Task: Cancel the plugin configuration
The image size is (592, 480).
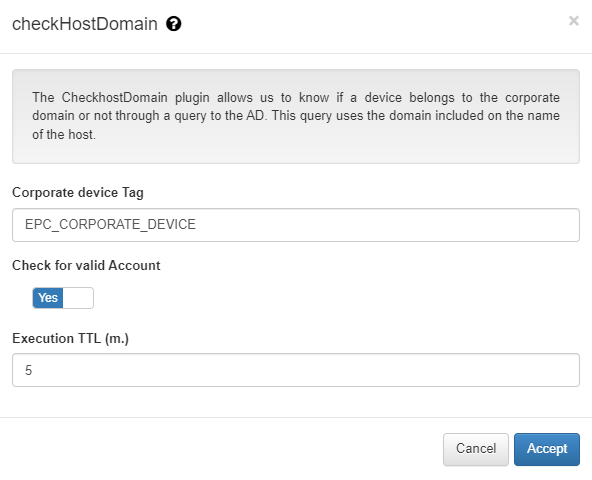Action: [476, 449]
